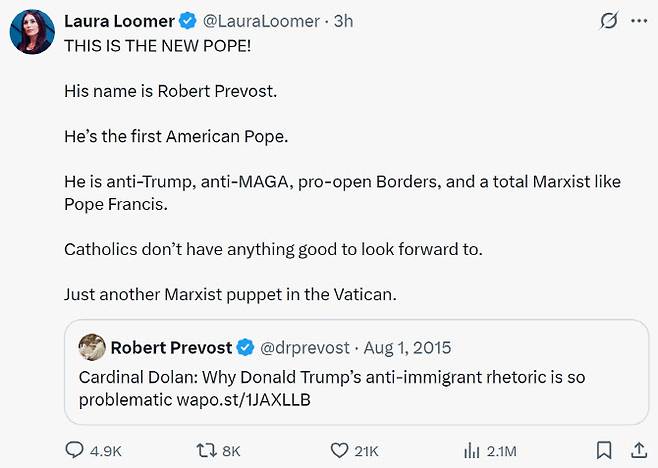Screen dimensions: 658x468
Task: Click the Laura Loomer display name
Action: [x=117, y=21]
